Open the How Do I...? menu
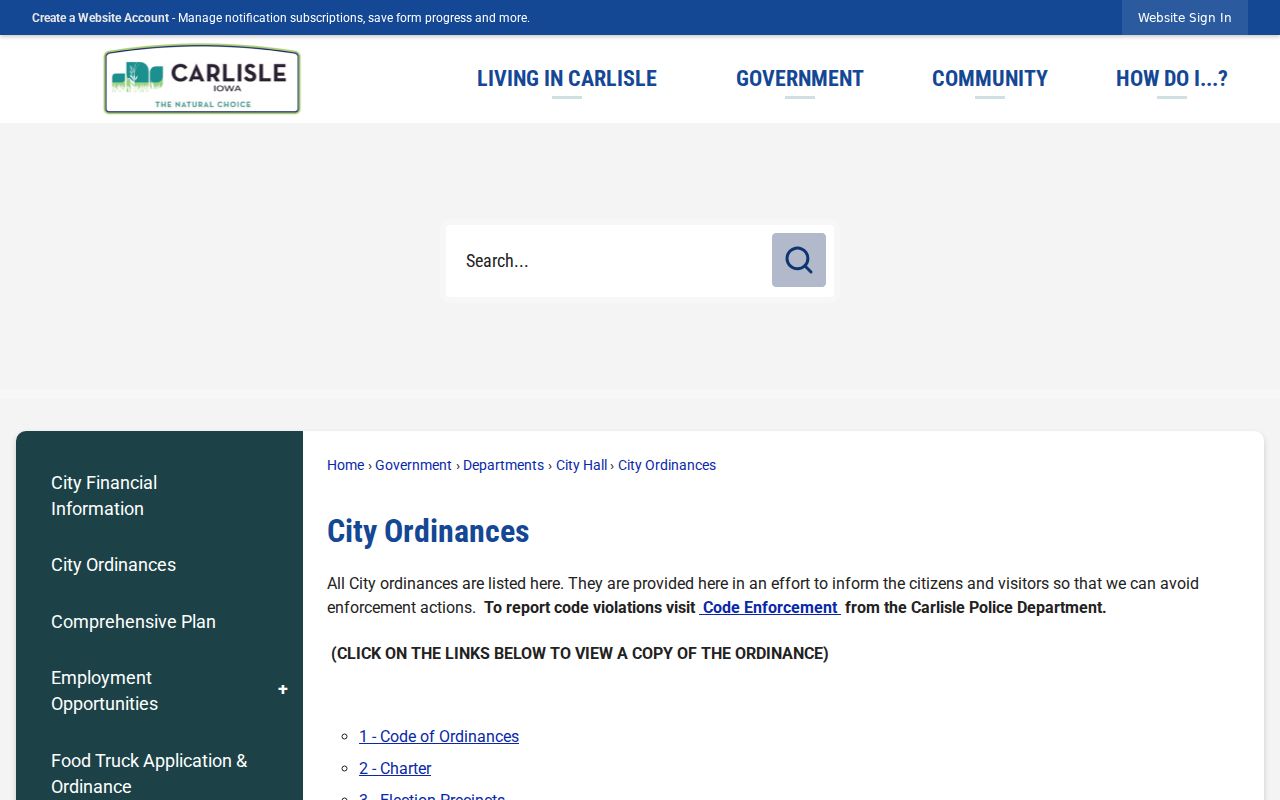 click(1172, 79)
